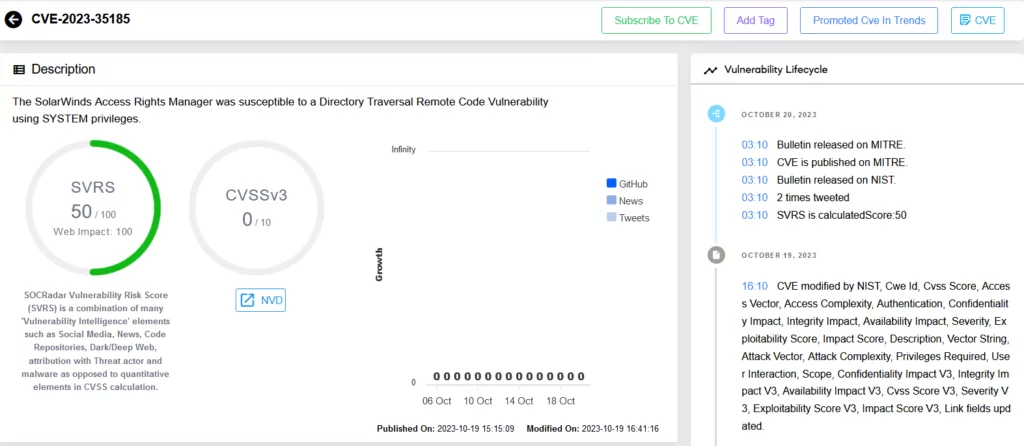Open the NVD reference link
Screen dimensions: 1024x446
coord(261,300)
